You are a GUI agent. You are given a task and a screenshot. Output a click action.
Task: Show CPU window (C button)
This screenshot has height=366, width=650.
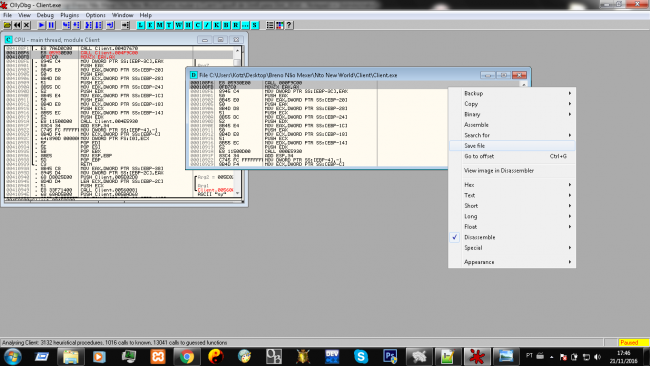tap(198, 25)
